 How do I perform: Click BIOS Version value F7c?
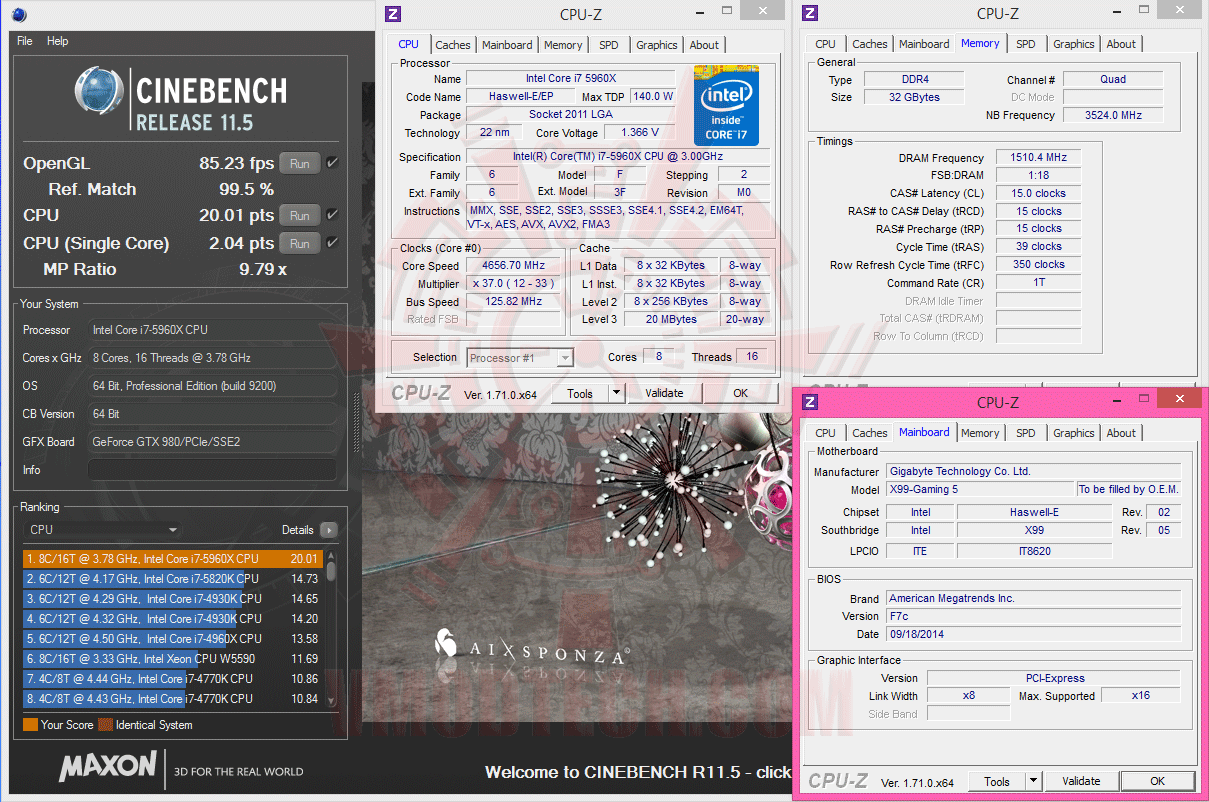tap(1033, 616)
